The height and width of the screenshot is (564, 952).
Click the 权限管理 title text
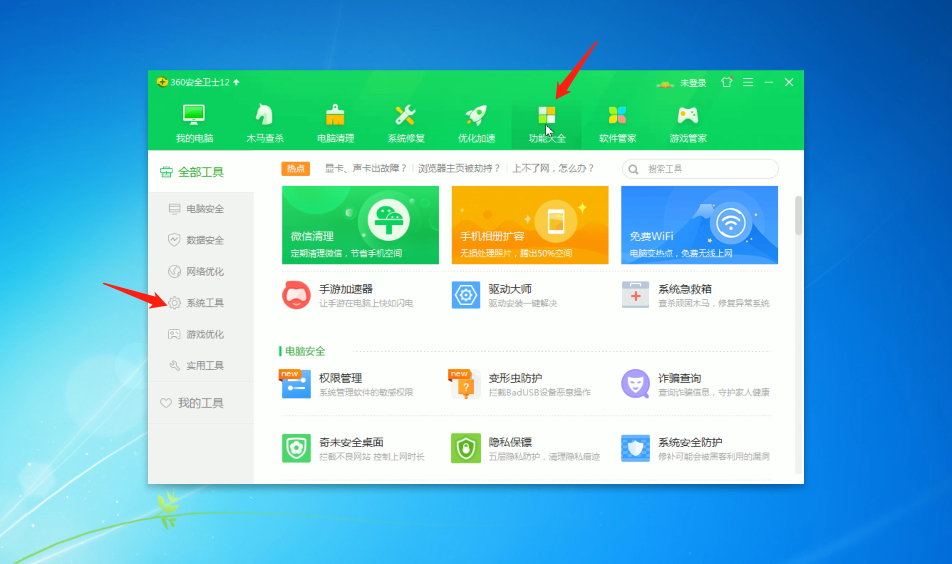341,378
